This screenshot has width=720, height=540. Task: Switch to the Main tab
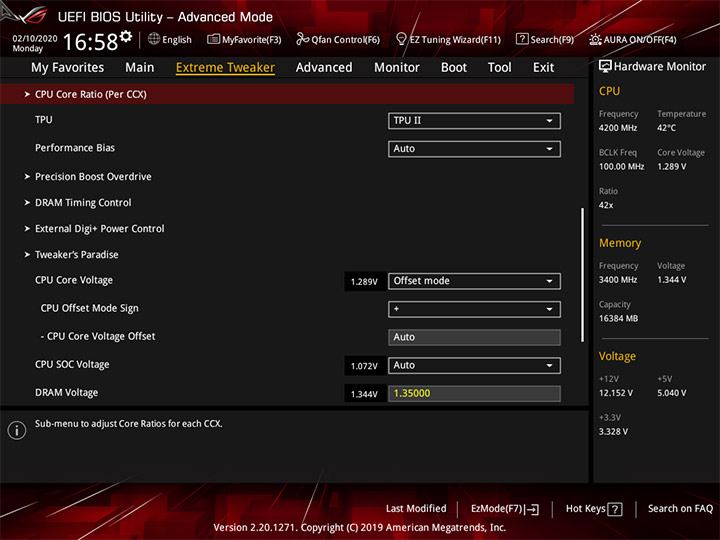point(140,68)
